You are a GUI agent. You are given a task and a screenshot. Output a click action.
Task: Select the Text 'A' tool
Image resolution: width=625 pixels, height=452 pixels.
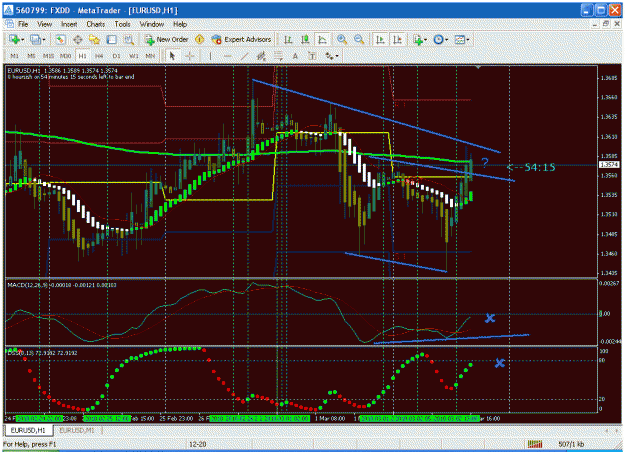tap(295, 56)
